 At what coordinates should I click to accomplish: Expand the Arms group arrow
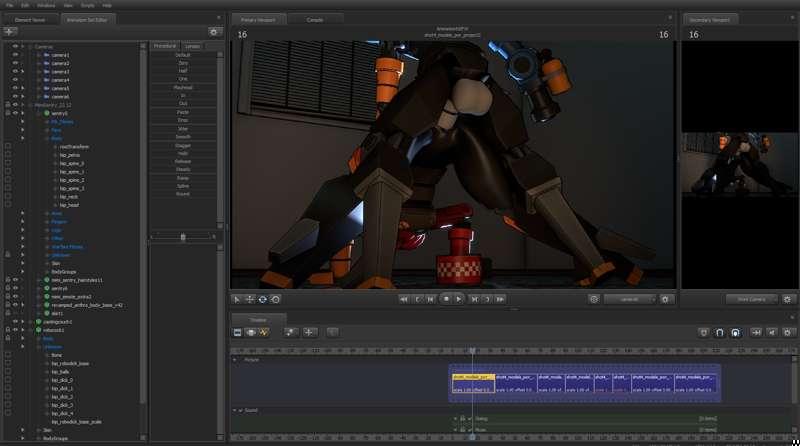pos(22,213)
